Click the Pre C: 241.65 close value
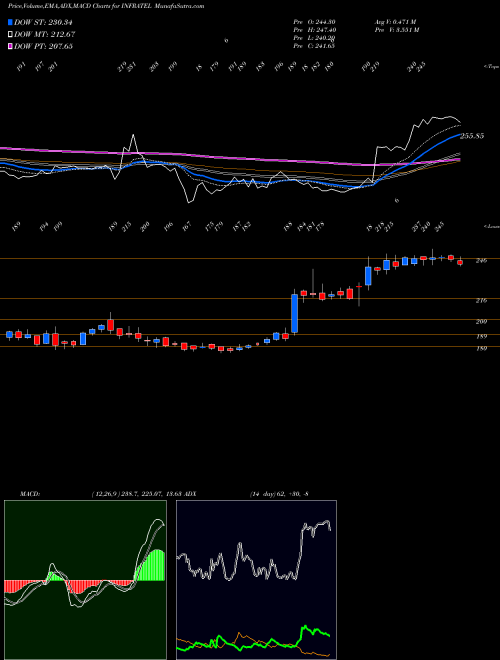This screenshot has height=660, width=500. [x=314, y=46]
